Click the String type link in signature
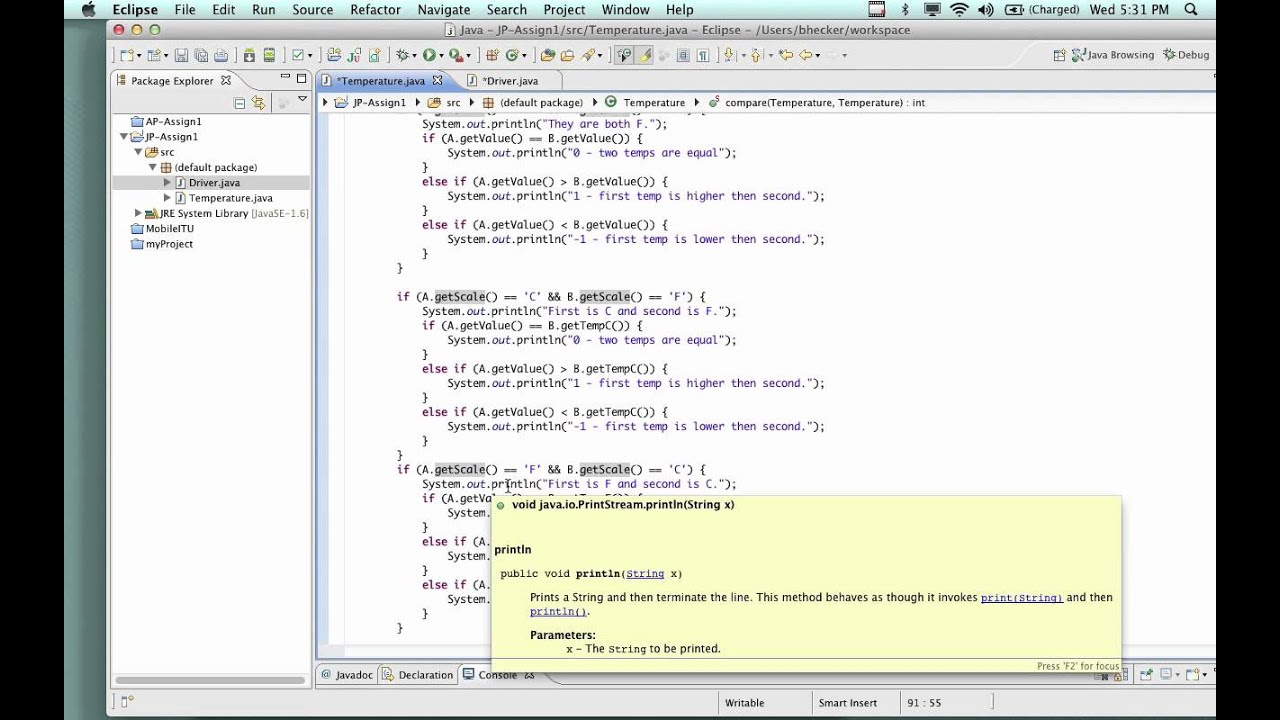 [x=645, y=574]
